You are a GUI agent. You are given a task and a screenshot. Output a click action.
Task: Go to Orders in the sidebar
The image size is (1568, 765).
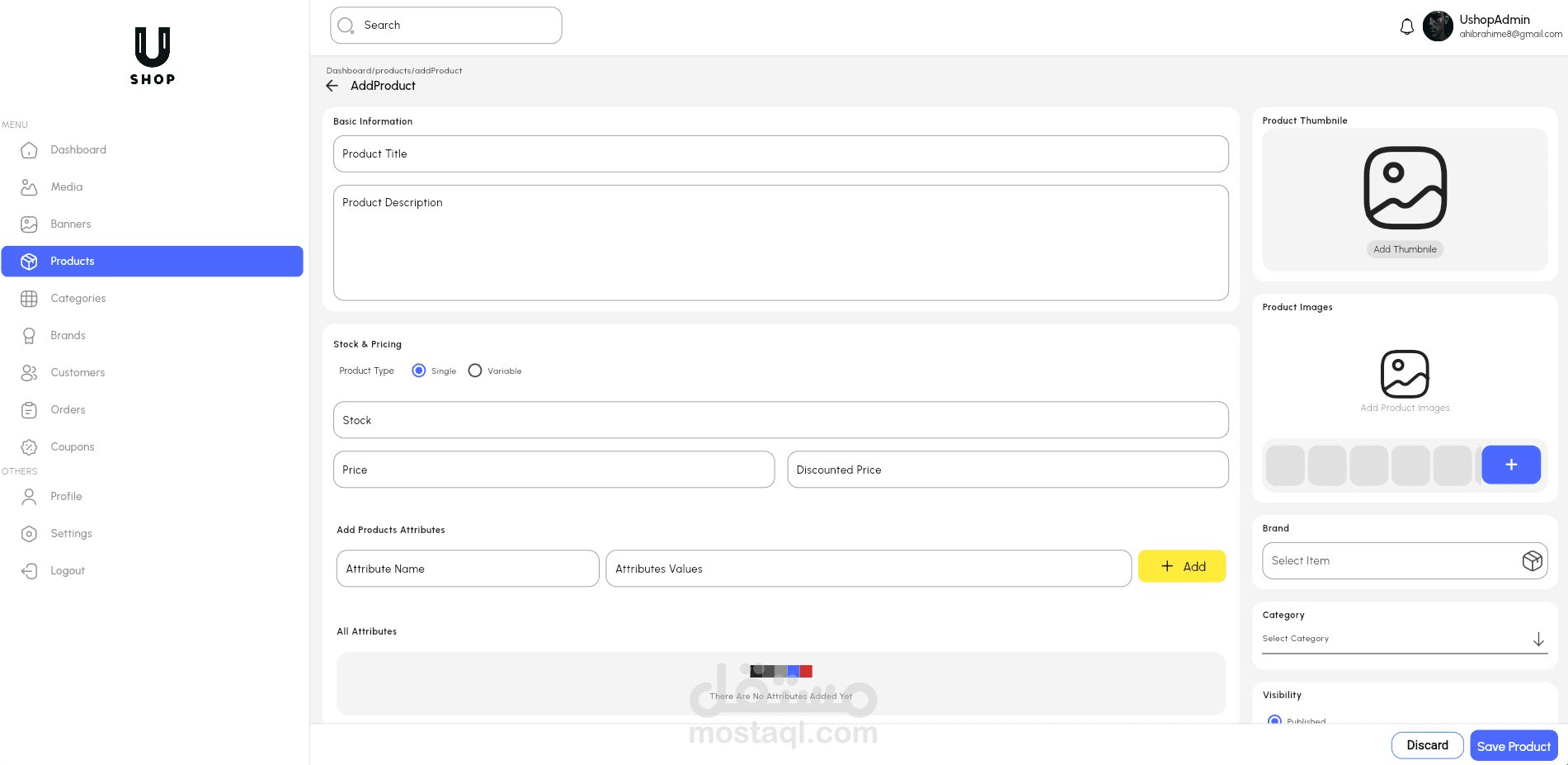(x=68, y=409)
